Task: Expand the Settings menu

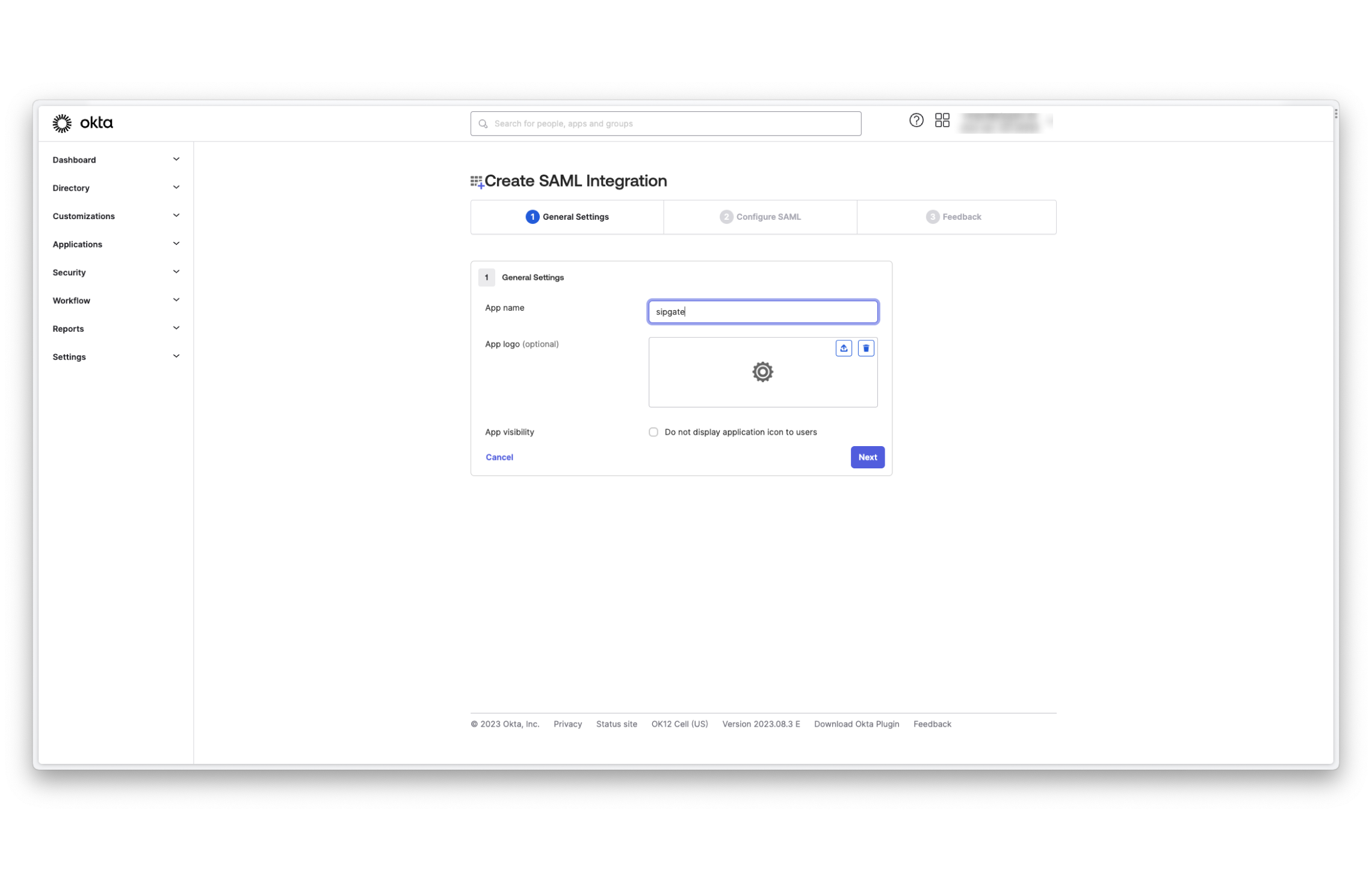Action: tap(116, 357)
